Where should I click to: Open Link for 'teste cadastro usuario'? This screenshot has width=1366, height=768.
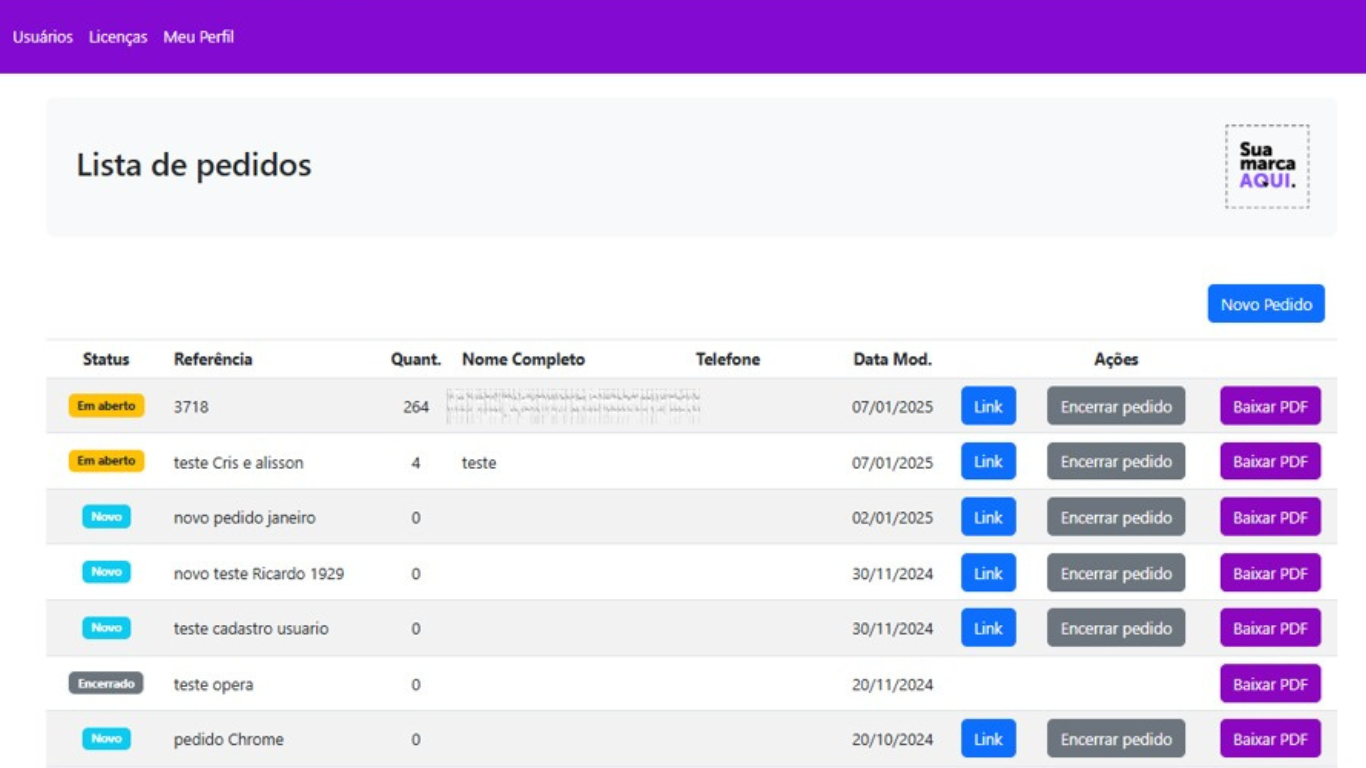coord(988,628)
